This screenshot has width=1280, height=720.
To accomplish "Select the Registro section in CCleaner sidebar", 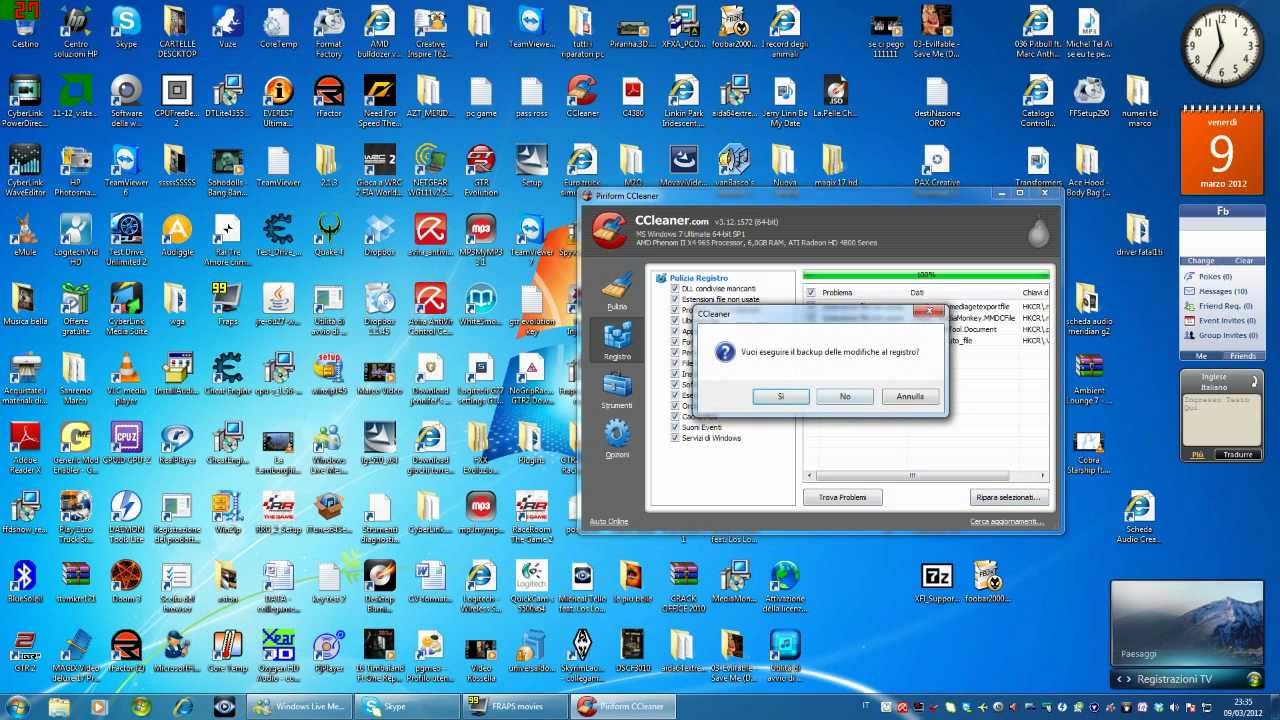I will coord(617,341).
